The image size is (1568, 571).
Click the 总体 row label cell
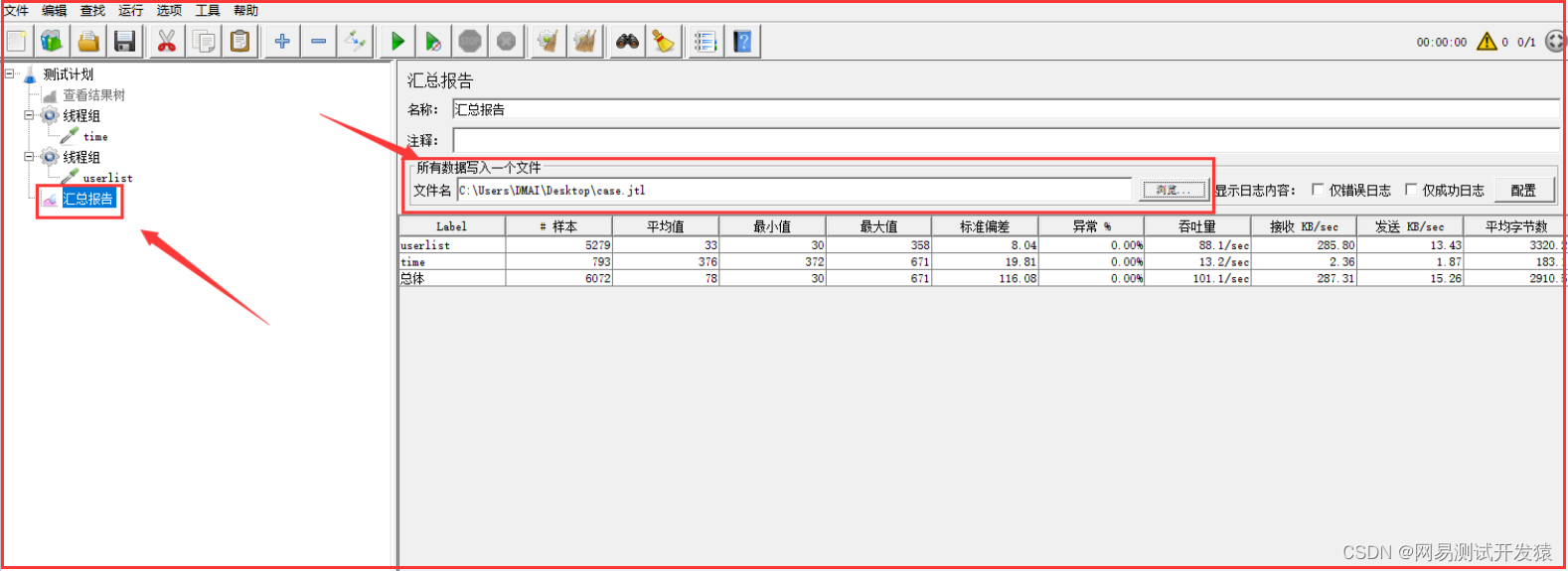click(x=452, y=278)
